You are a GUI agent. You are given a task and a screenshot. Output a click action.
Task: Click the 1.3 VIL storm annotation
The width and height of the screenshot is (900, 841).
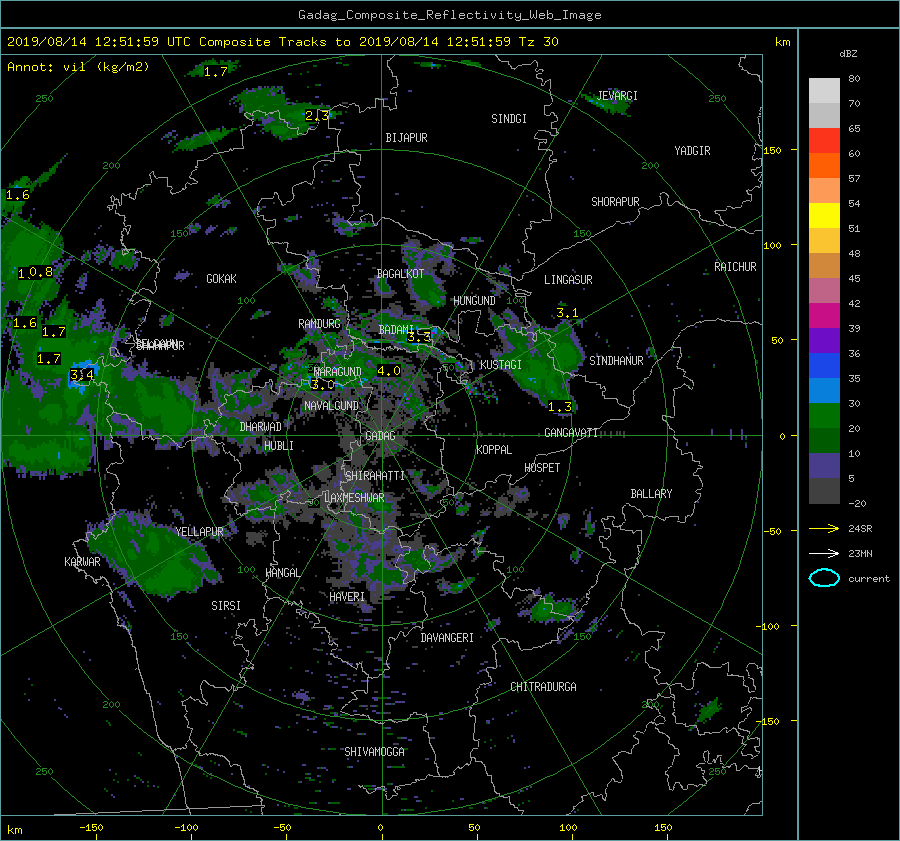coord(560,407)
